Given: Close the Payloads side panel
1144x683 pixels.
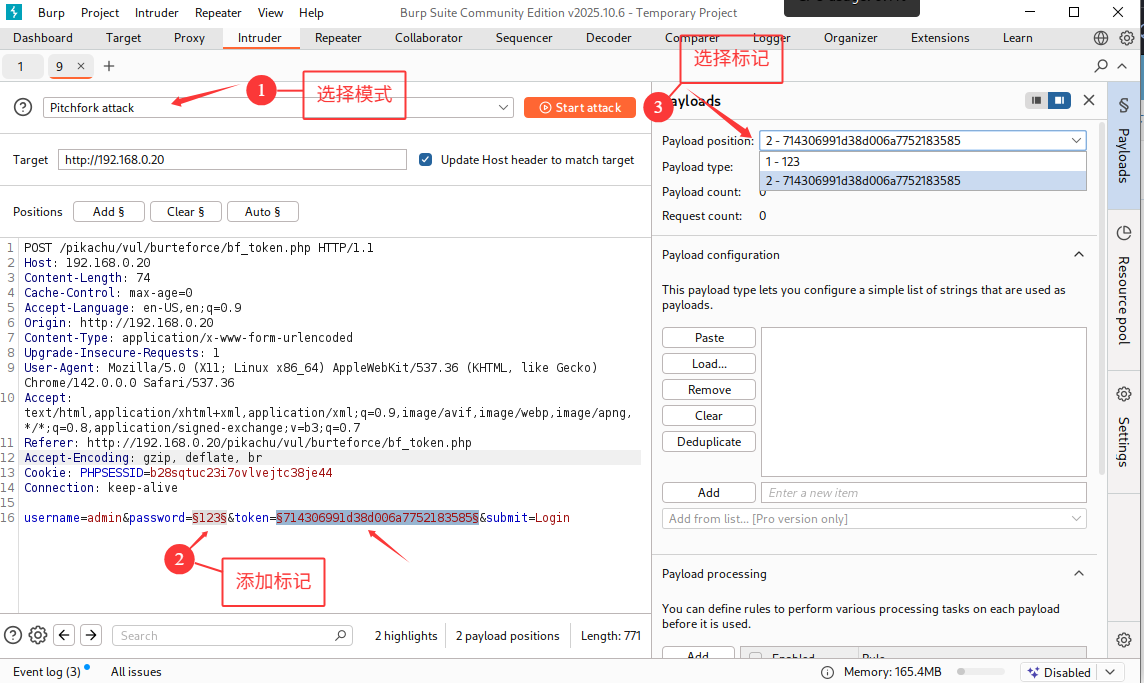Looking at the screenshot, I should [1089, 100].
